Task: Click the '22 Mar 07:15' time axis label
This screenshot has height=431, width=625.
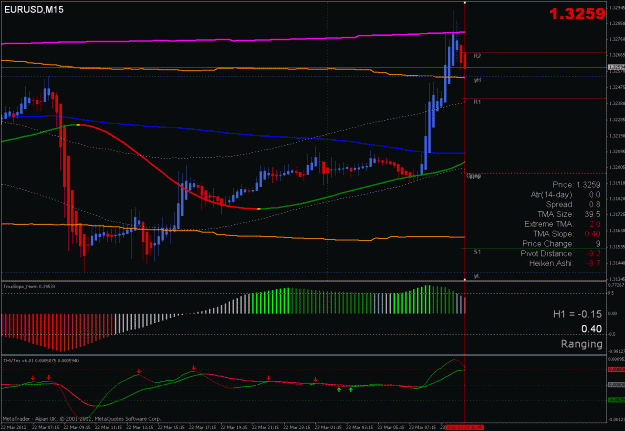Action: pyautogui.click(x=46, y=427)
